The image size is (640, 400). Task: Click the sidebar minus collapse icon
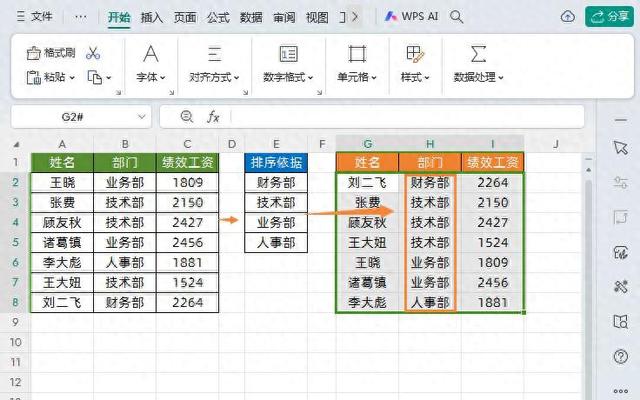pyautogui.click(x=620, y=120)
